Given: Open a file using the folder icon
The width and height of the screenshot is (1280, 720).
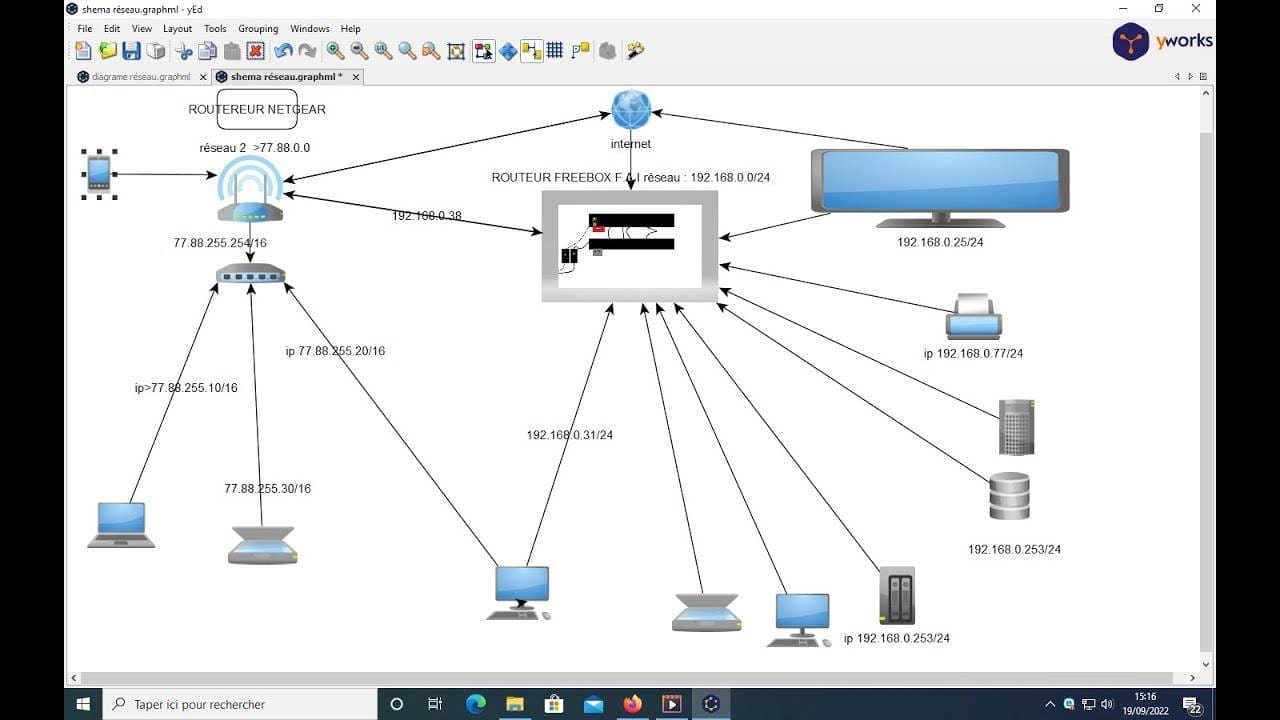Looking at the screenshot, I should pyautogui.click(x=107, y=51).
